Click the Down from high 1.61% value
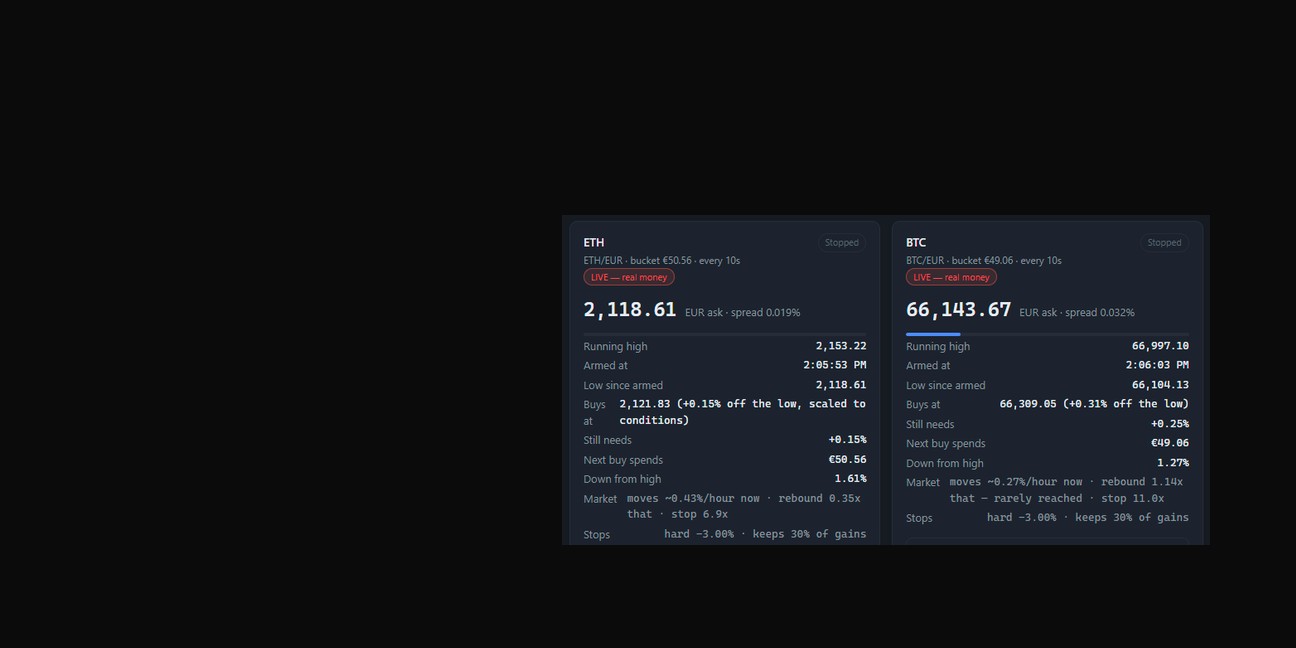Viewport: 1296px width, 648px height. 851,479
